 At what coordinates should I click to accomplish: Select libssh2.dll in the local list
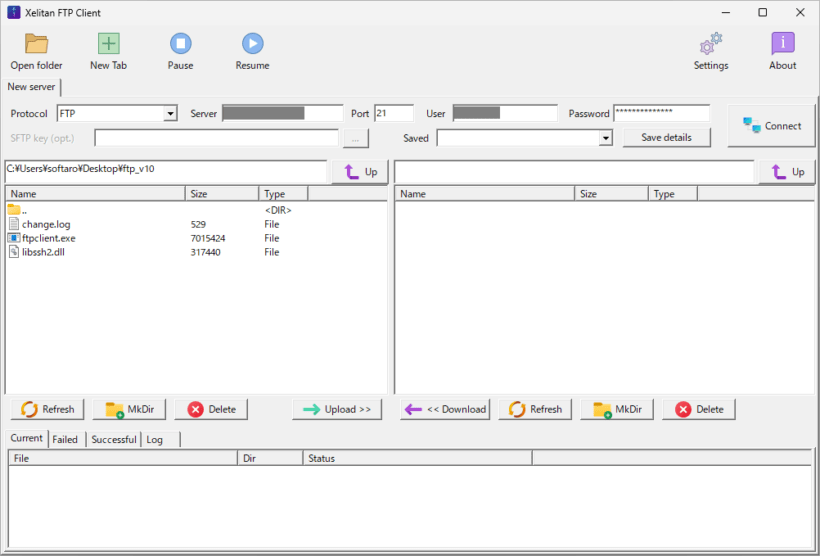tap(43, 253)
